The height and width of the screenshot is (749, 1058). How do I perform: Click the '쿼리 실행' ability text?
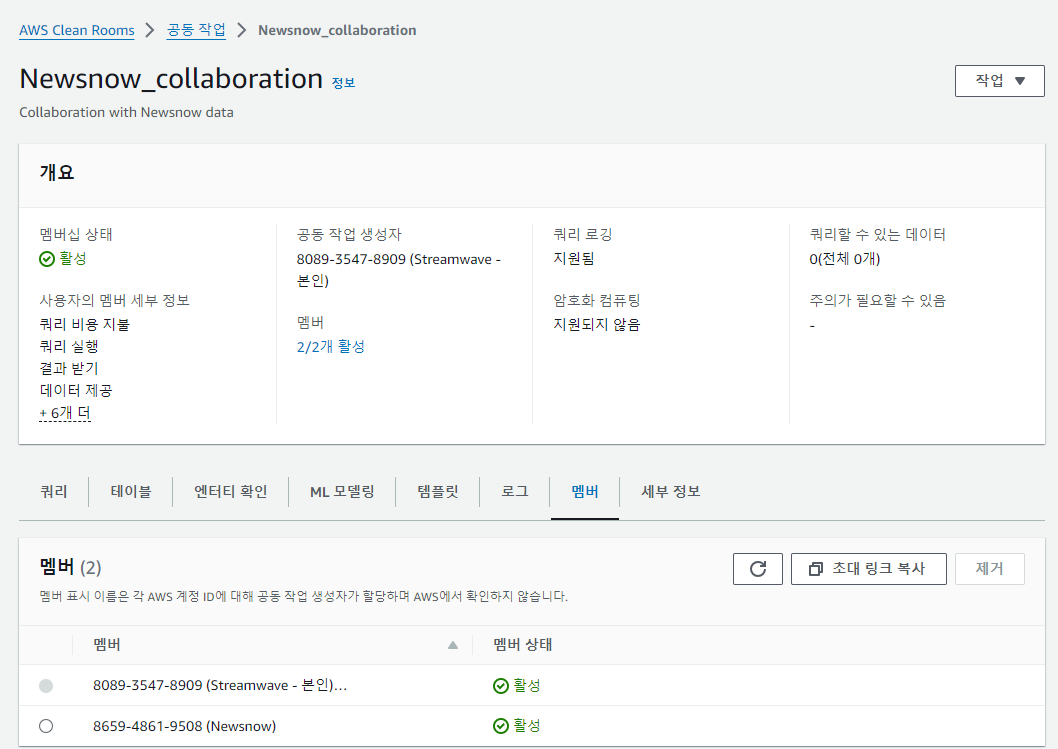pos(69,347)
